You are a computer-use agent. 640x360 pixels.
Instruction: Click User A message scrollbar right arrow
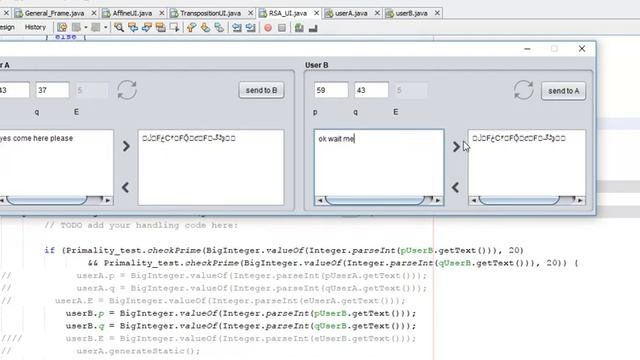108,200
